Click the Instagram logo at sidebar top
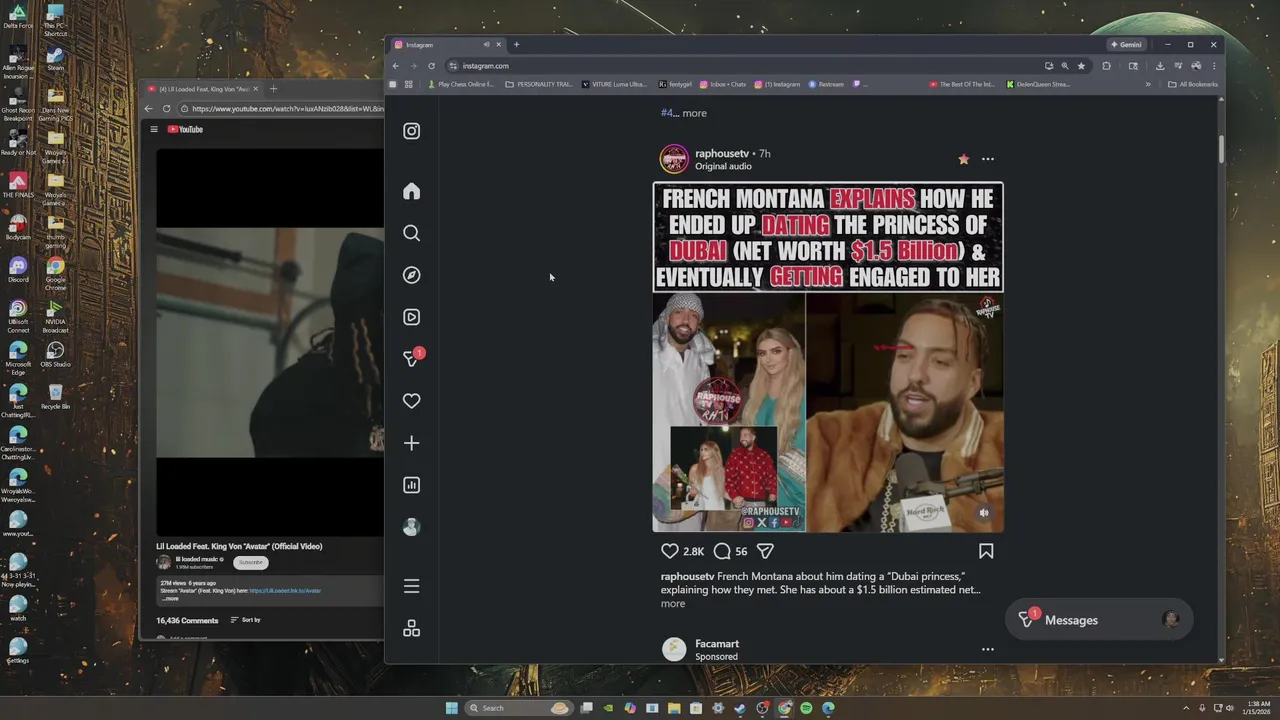The width and height of the screenshot is (1280, 720). click(x=411, y=131)
